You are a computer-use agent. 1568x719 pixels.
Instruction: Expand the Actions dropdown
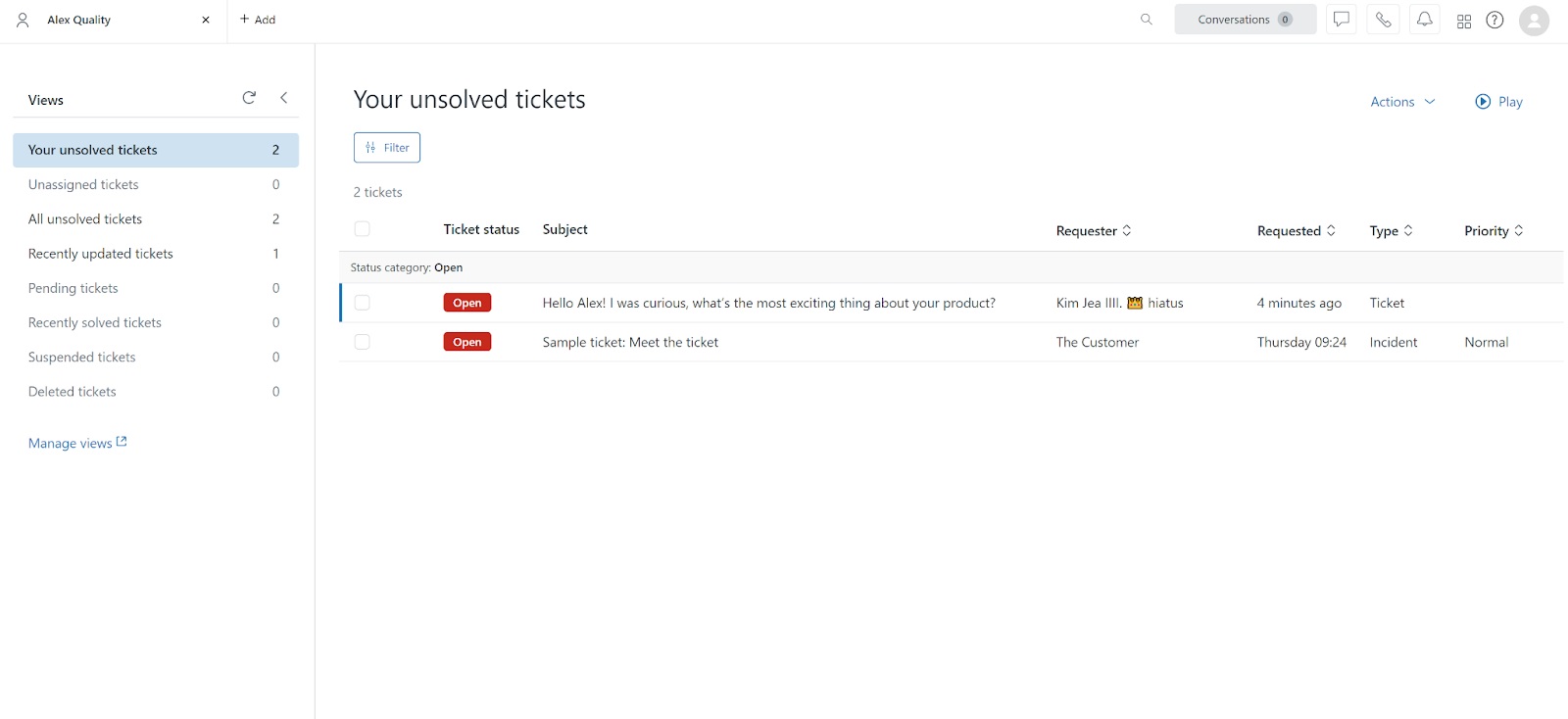point(1402,102)
